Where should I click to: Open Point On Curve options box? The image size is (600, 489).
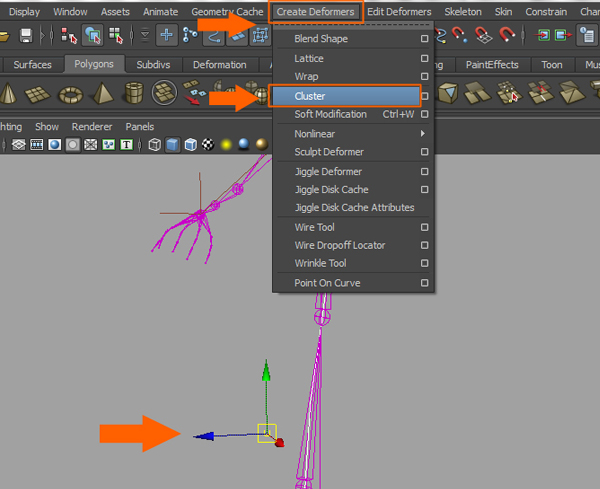424,283
